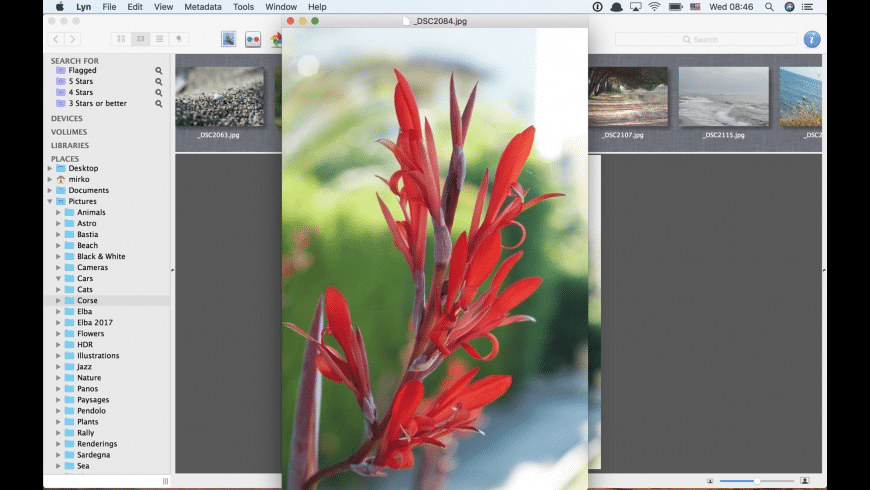Click the Mail stamp share icon
The image size is (870, 490).
[x=229, y=39]
